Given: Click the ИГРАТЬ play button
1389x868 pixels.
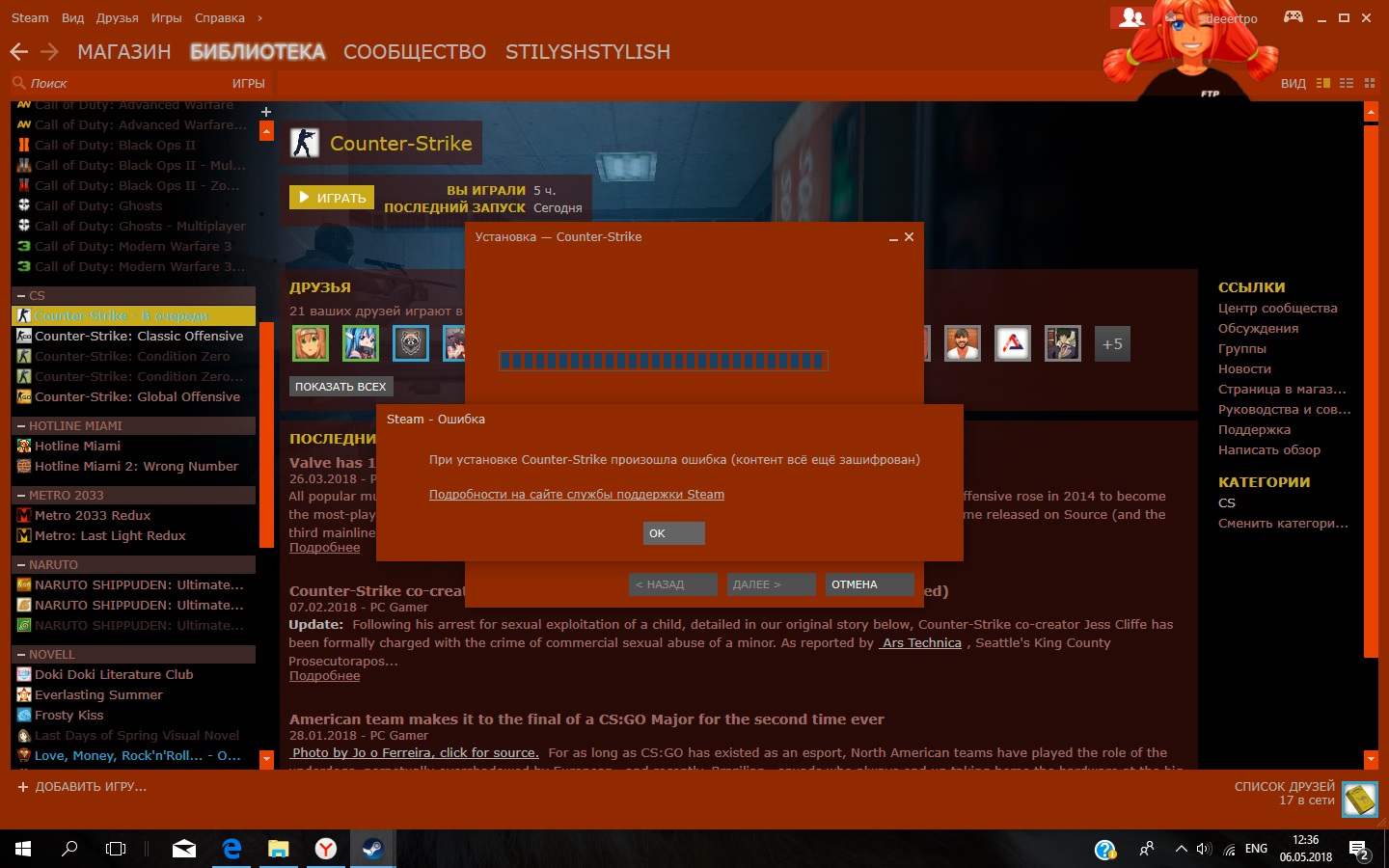Looking at the screenshot, I should 332,198.
